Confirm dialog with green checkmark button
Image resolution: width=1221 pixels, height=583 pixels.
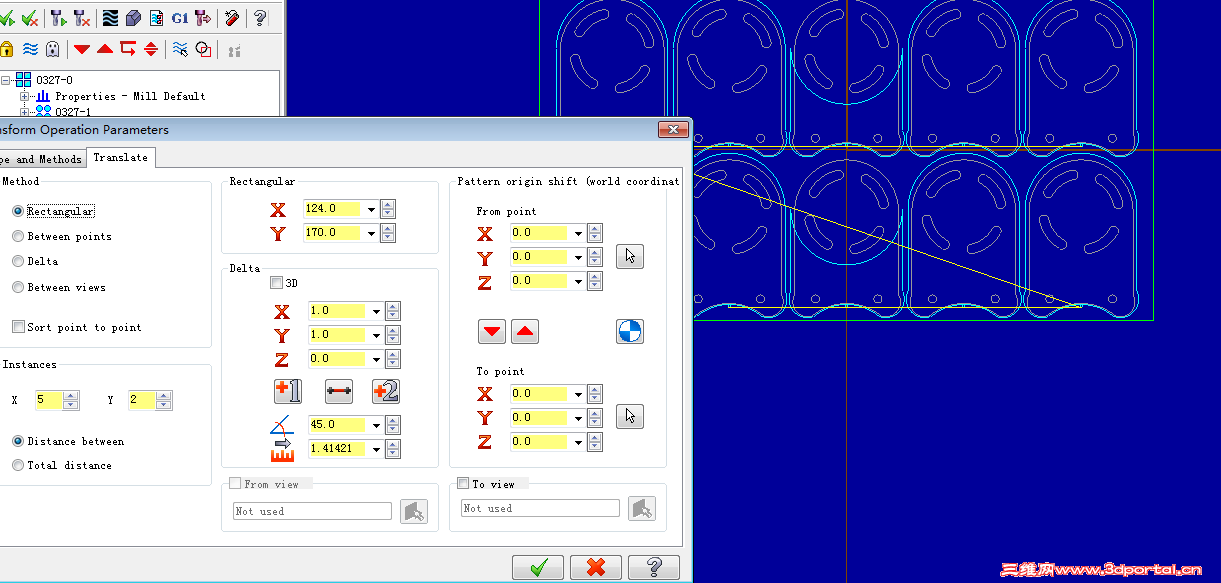538,567
